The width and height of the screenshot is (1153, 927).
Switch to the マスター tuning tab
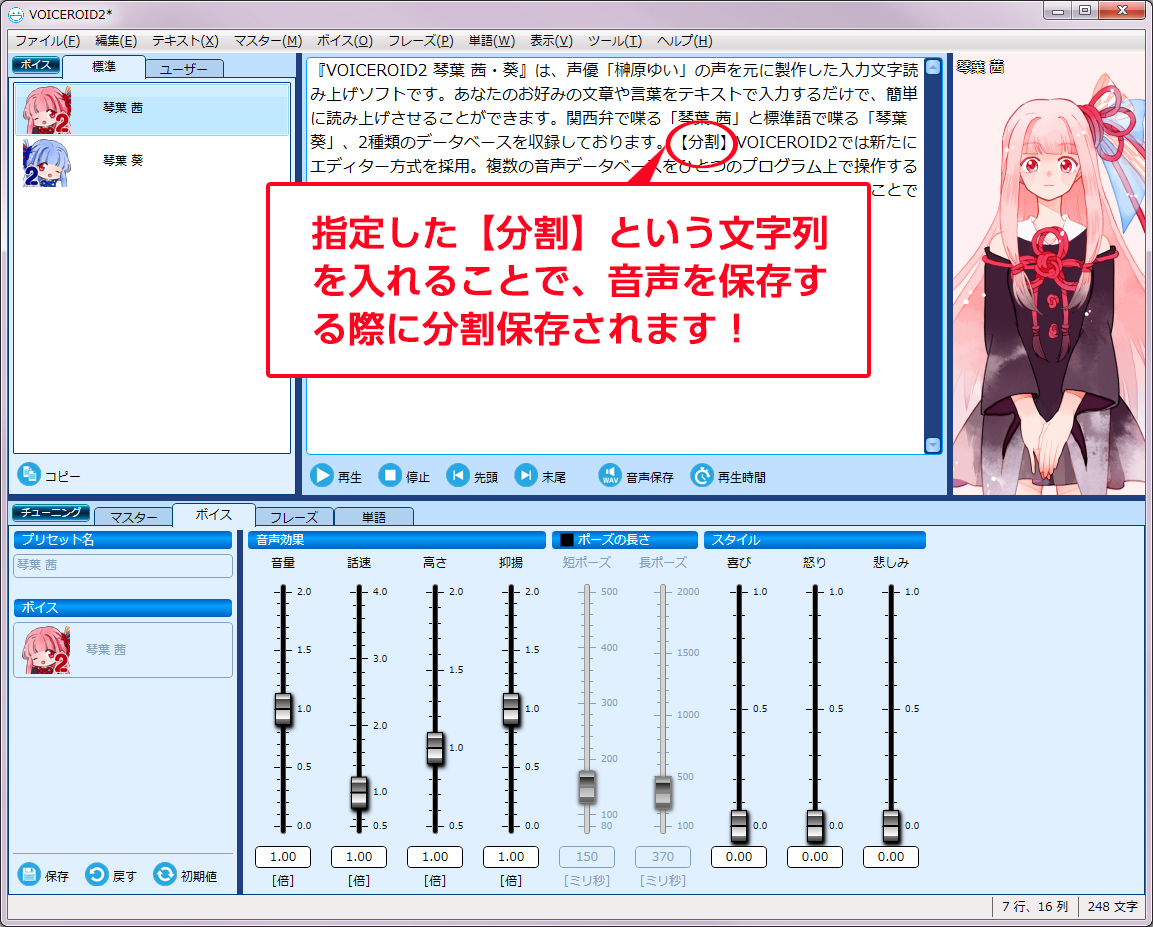pos(133,517)
